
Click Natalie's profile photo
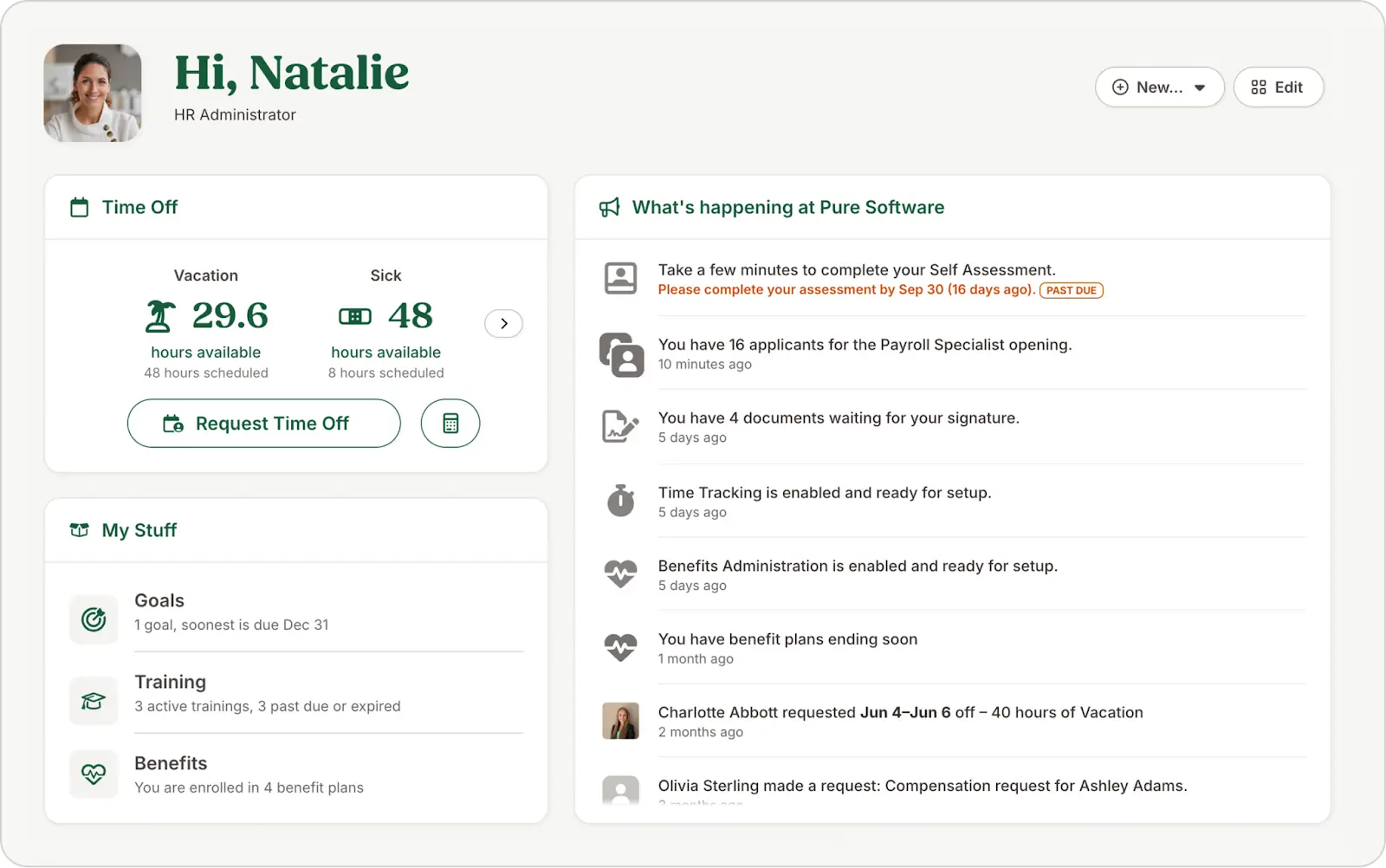[92, 93]
